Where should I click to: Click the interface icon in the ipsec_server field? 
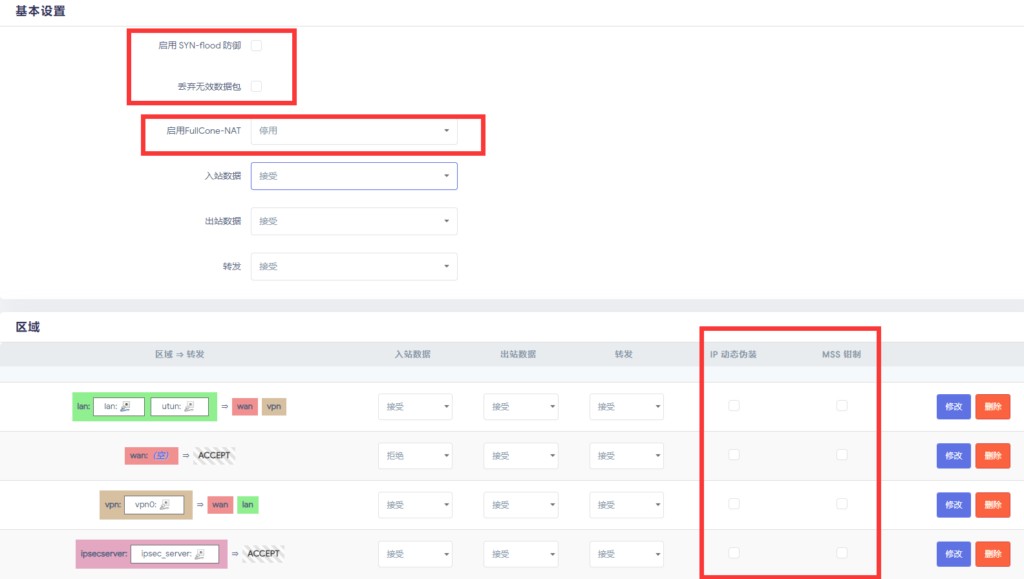point(200,552)
